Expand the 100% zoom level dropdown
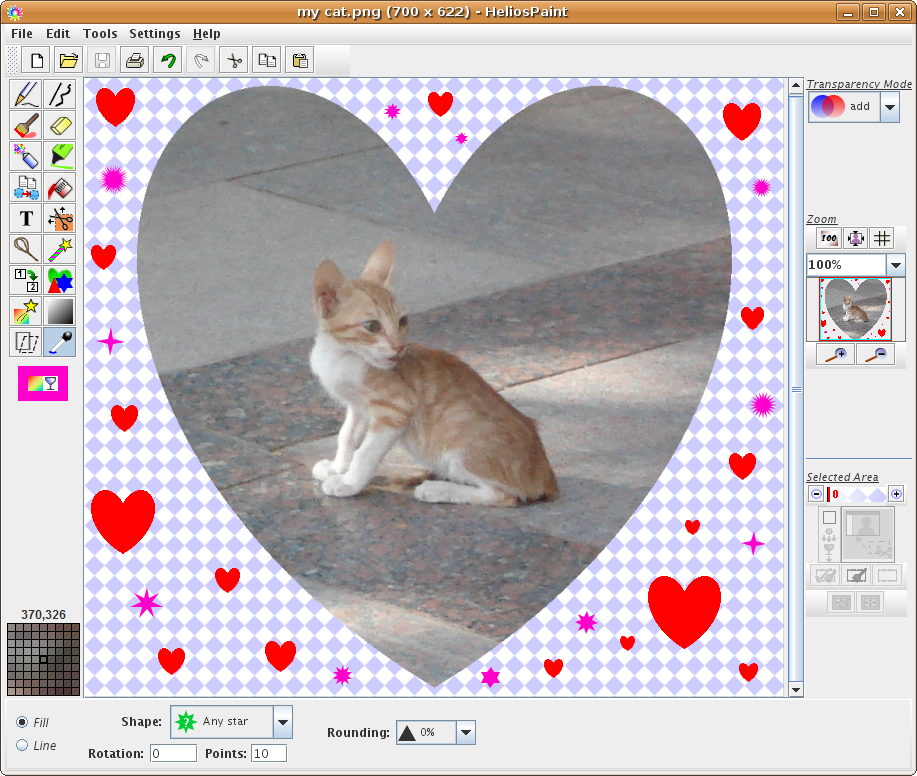 pos(895,265)
